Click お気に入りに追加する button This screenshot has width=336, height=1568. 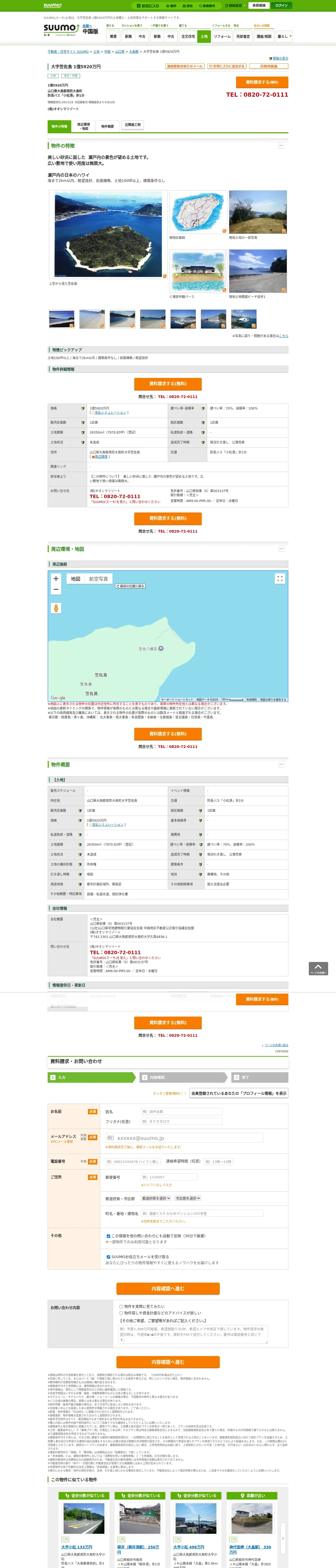226,66
